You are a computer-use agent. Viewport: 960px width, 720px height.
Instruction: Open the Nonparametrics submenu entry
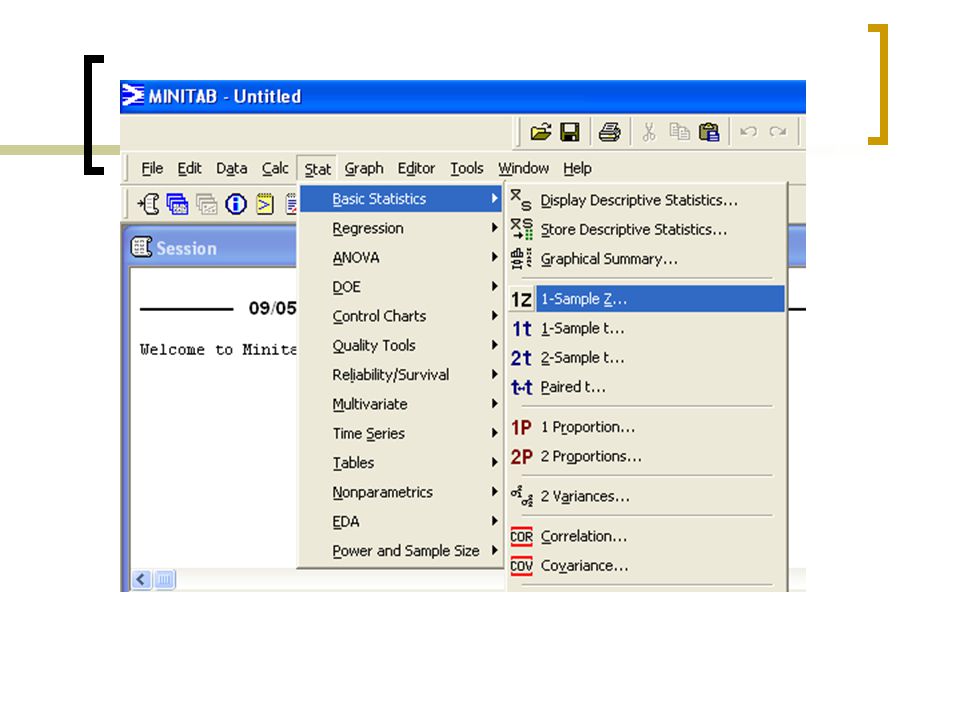click(x=401, y=492)
